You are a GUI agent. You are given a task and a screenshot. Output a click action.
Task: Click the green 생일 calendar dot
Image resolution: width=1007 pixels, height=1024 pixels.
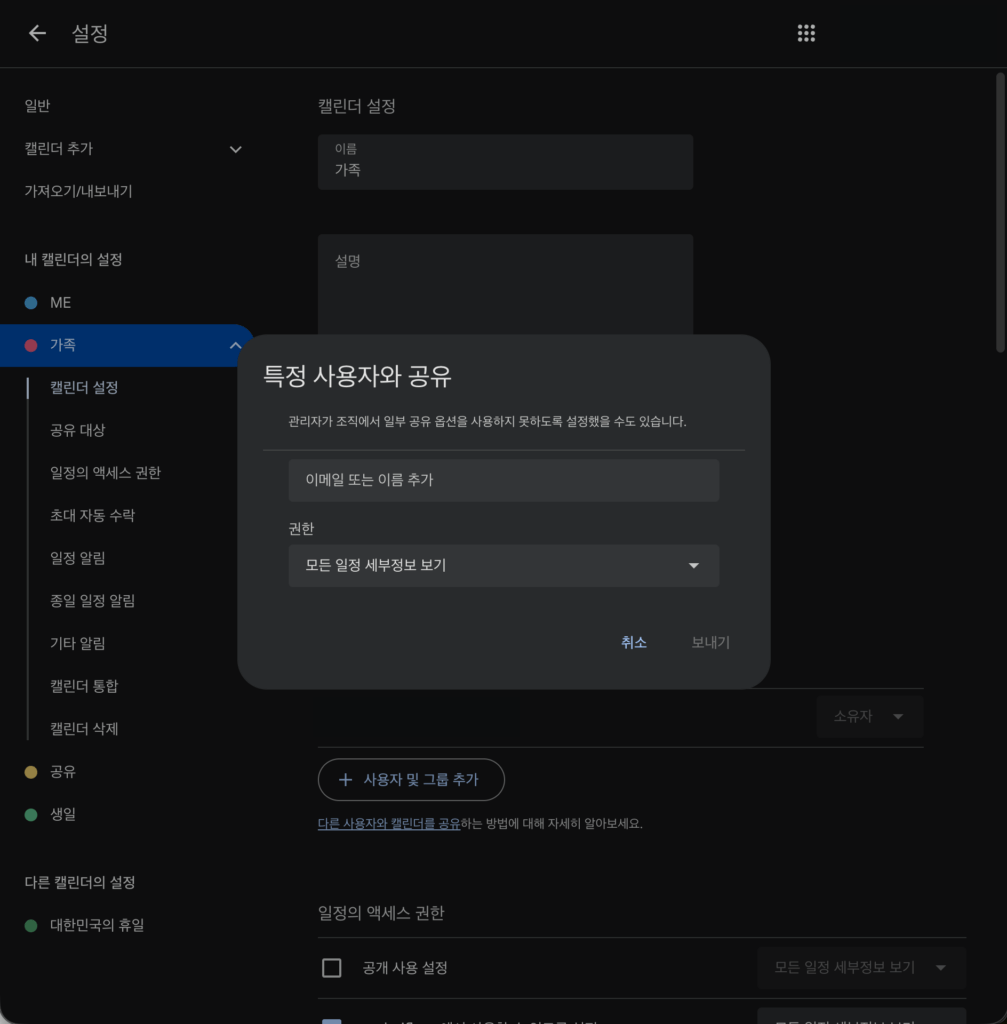[x=31, y=815]
